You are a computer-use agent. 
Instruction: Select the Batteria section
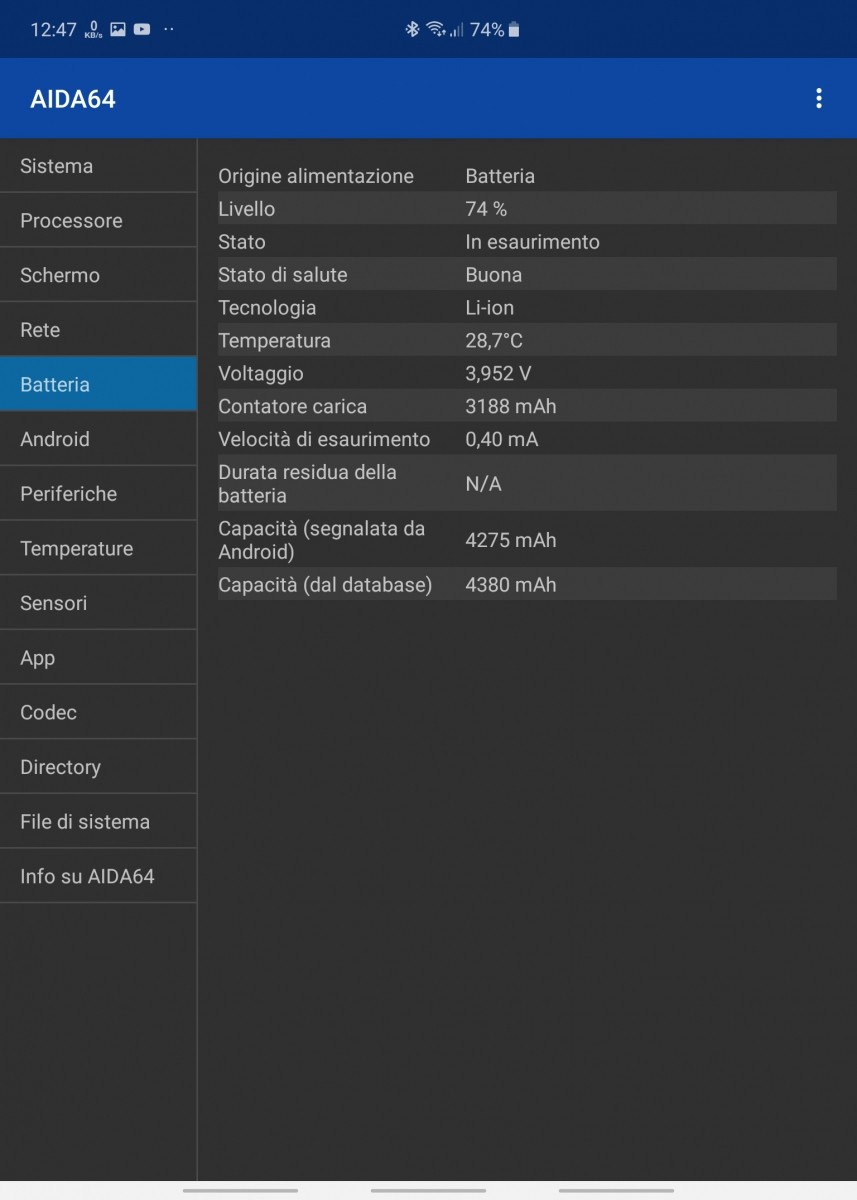98,384
